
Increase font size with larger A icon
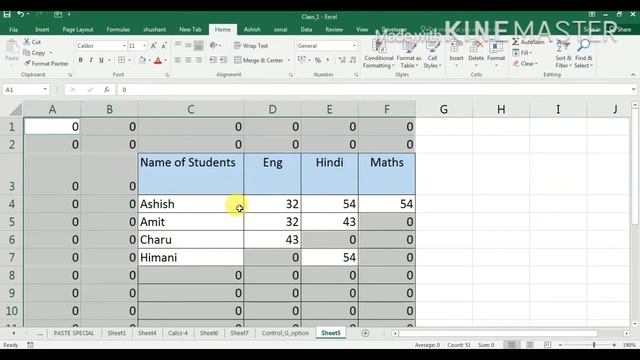(x=153, y=46)
